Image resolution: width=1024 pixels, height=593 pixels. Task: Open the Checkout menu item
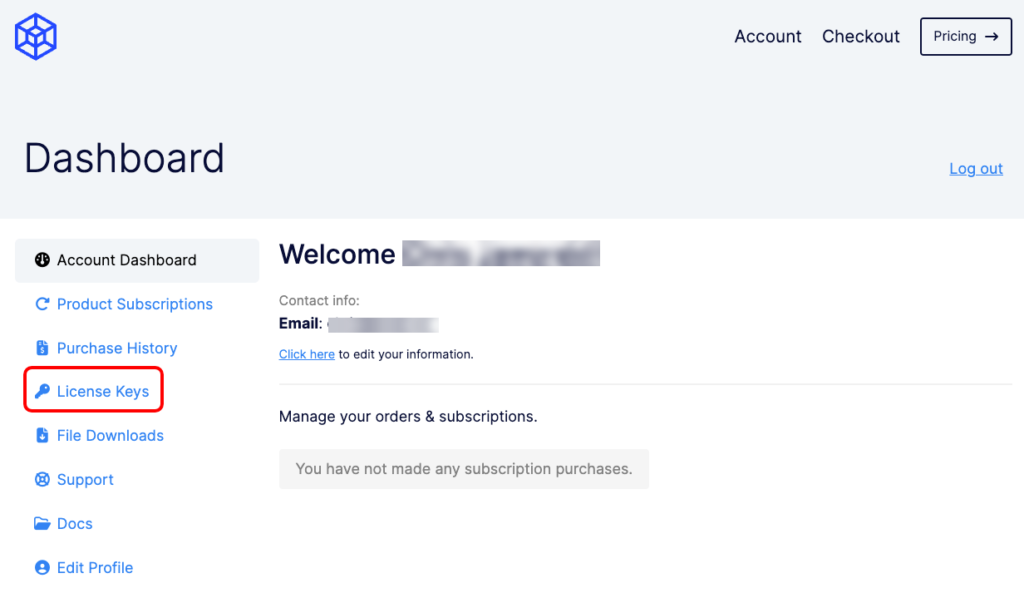click(860, 37)
